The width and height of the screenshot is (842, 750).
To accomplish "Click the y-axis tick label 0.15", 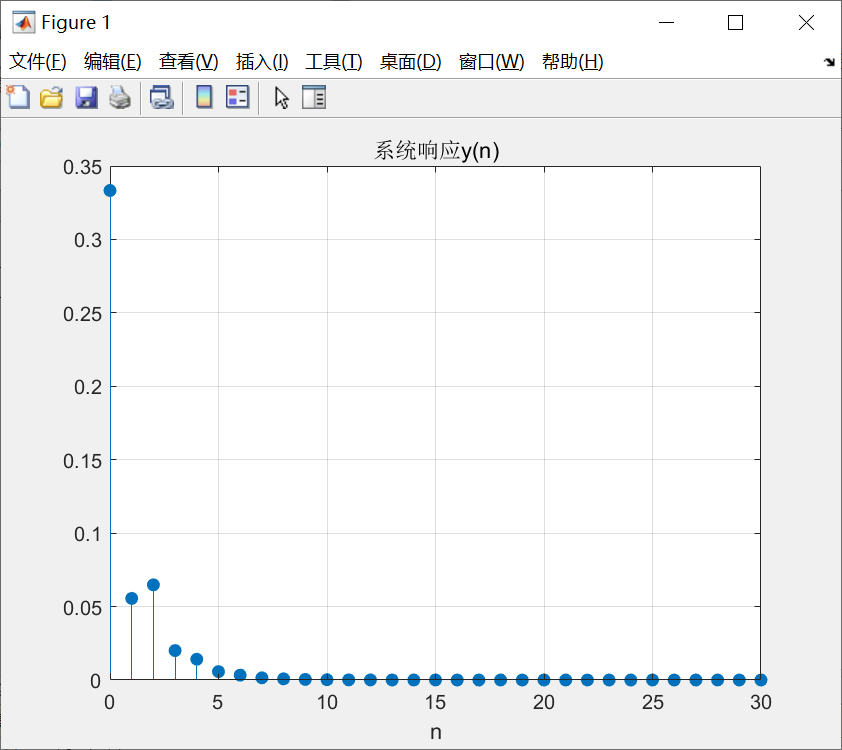I will tap(82, 461).
